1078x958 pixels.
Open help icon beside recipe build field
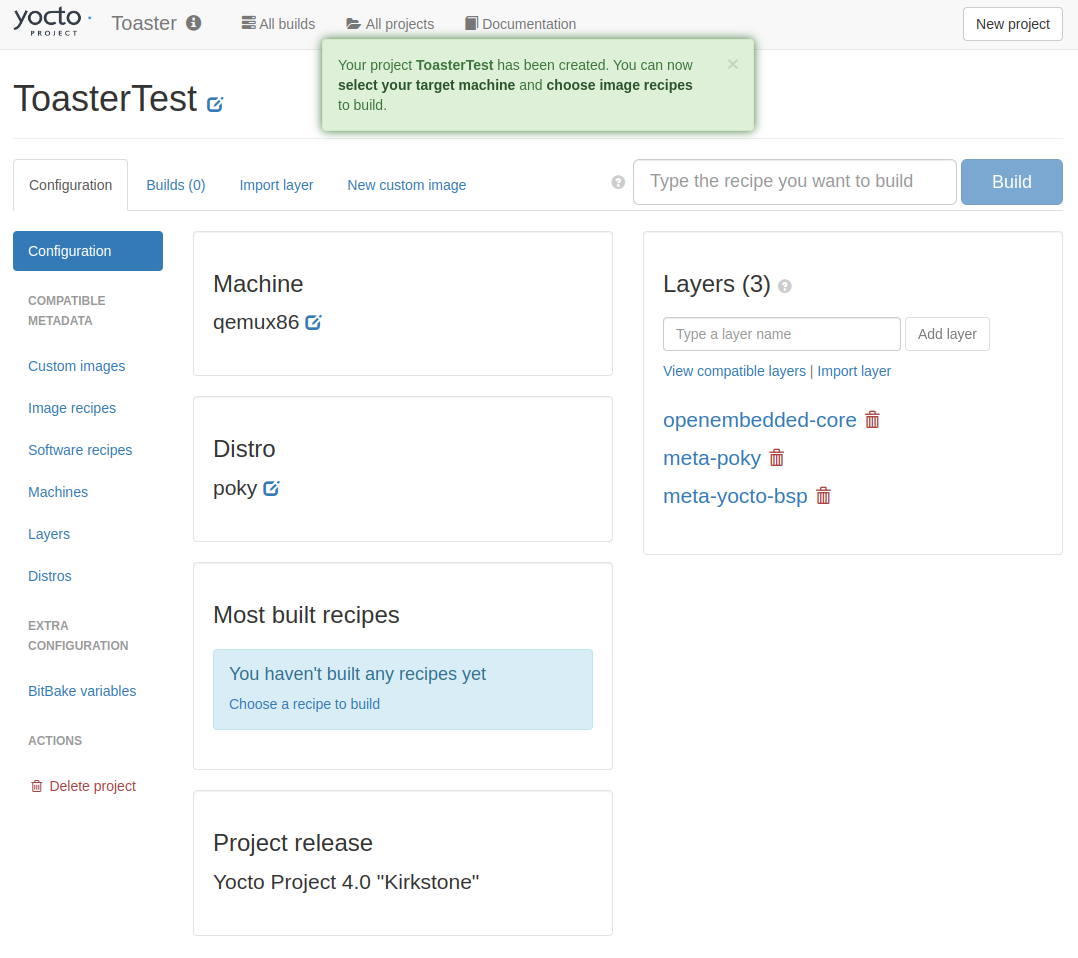click(x=618, y=182)
